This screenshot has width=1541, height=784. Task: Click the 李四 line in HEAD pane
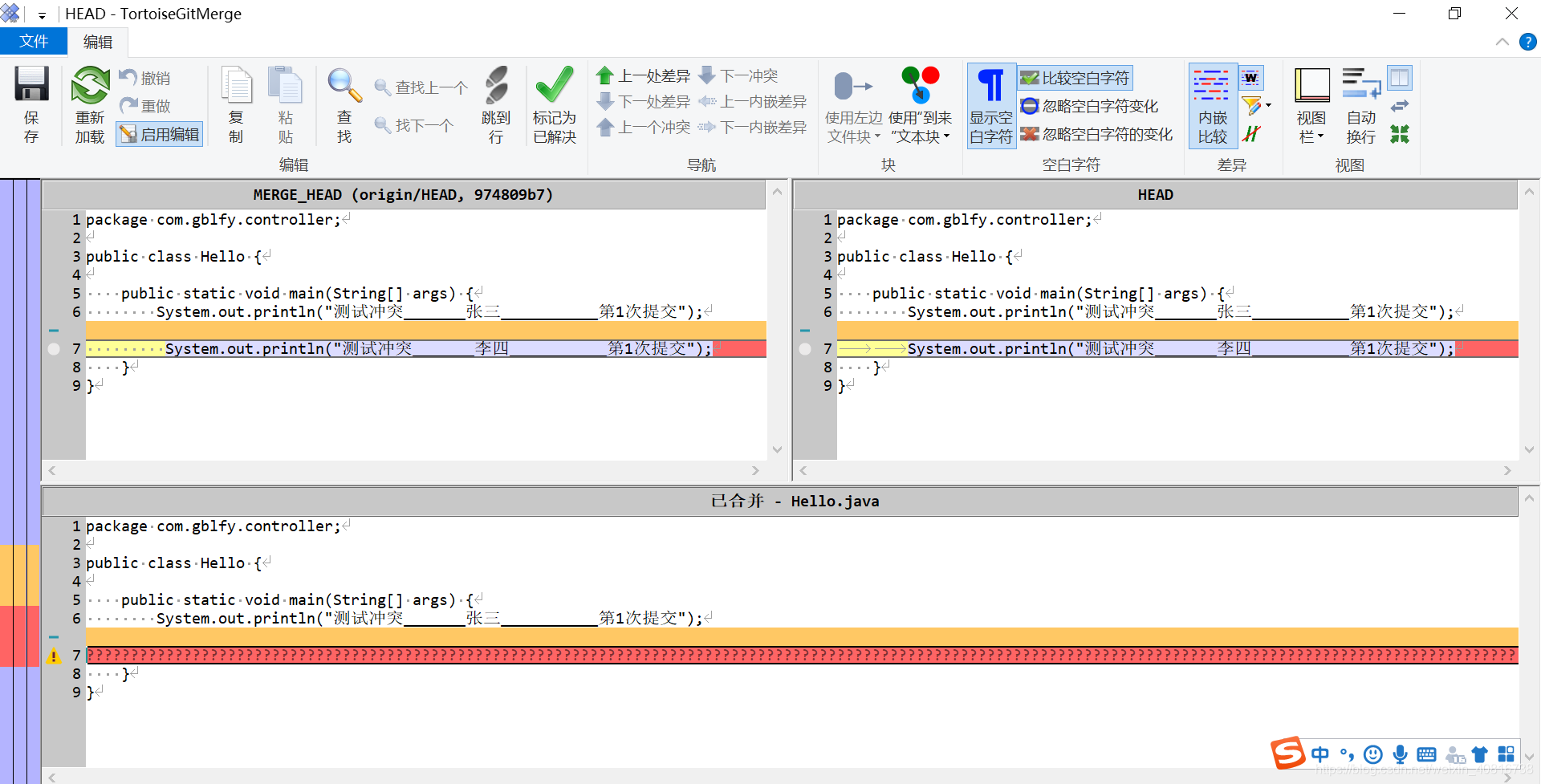pos(1177,348)
